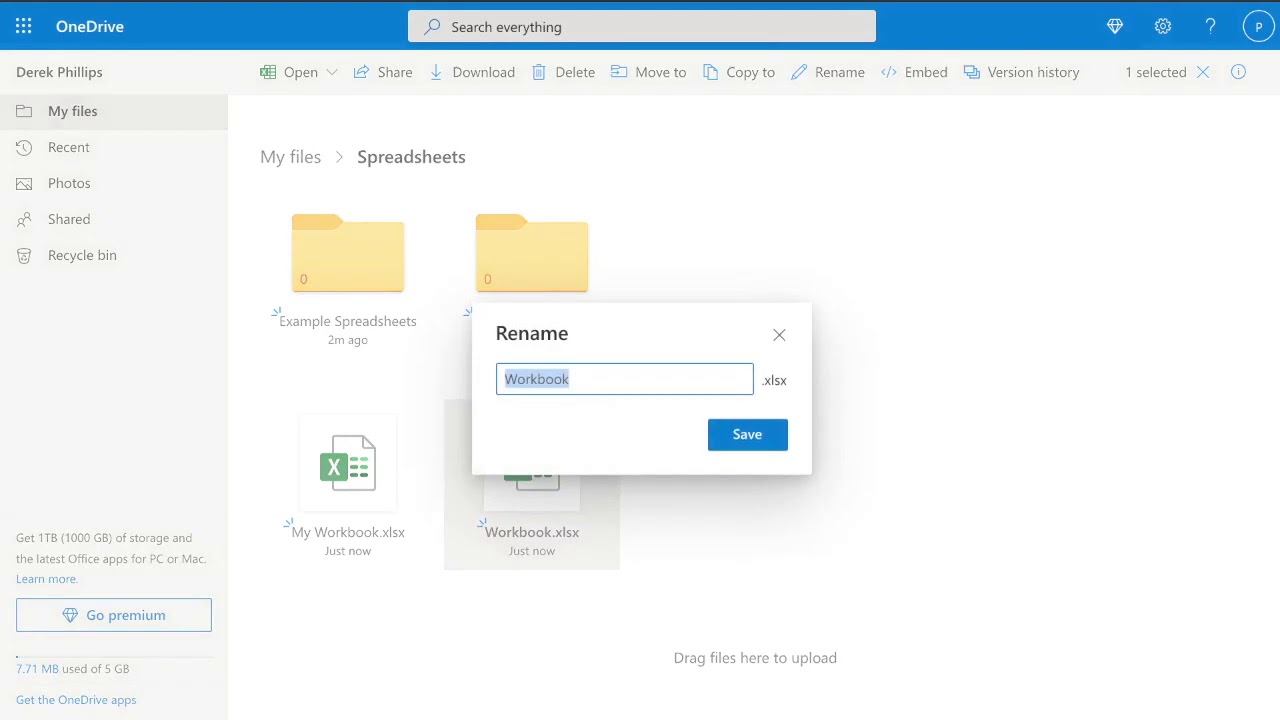1280x720 pixels.
Task: Click Rename in the command bar
Action: [828, 72]
